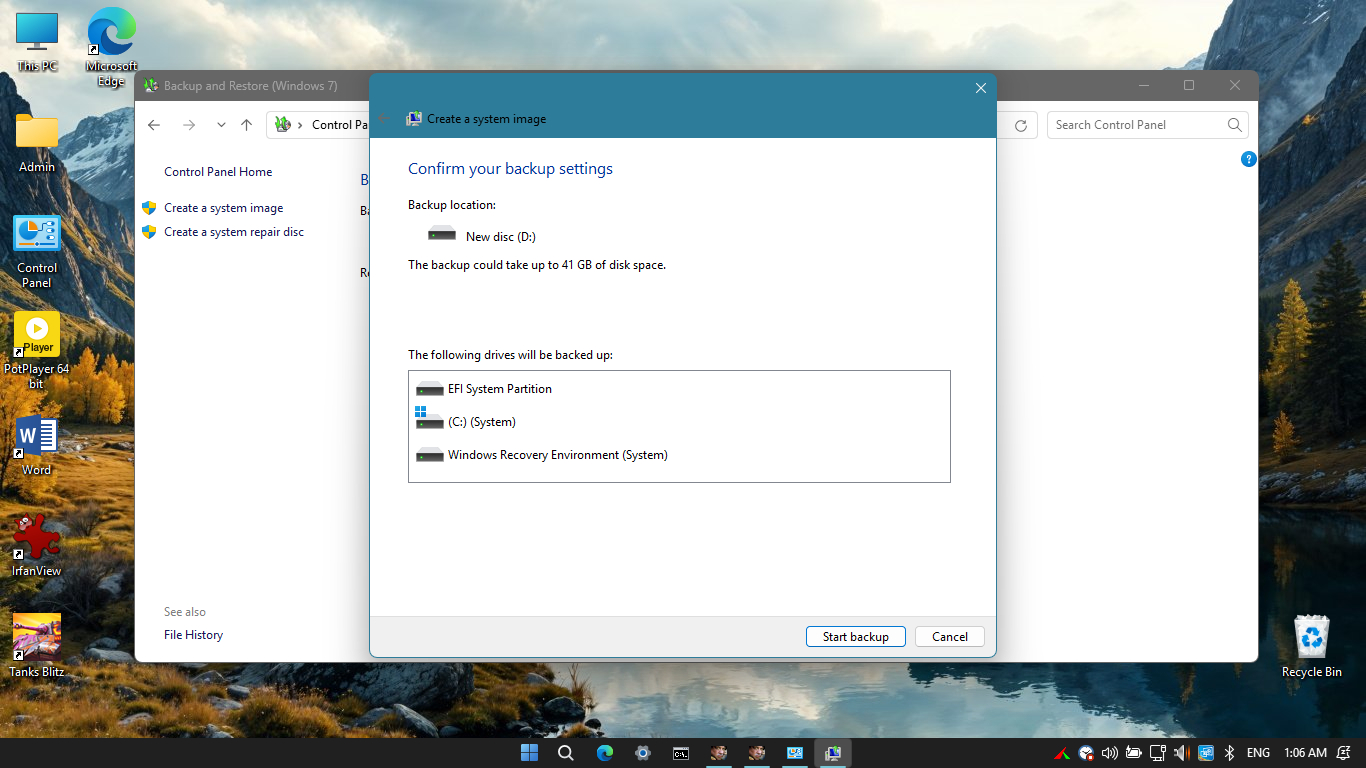The width and height of the screenshot is (1366, 768).
Task: Open Create a system repair disc link
Action: pyautogui.click(x=233, y=232)
